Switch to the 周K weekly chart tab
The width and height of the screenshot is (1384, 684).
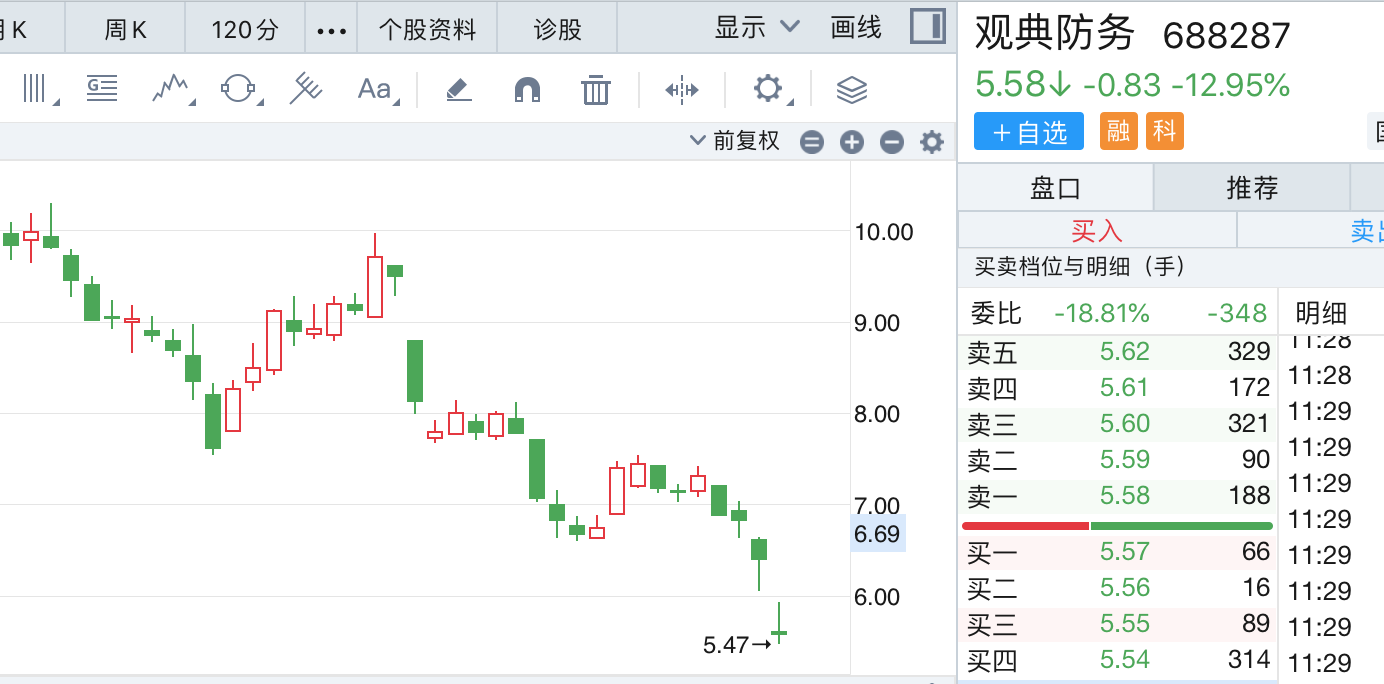pos(125,30)
